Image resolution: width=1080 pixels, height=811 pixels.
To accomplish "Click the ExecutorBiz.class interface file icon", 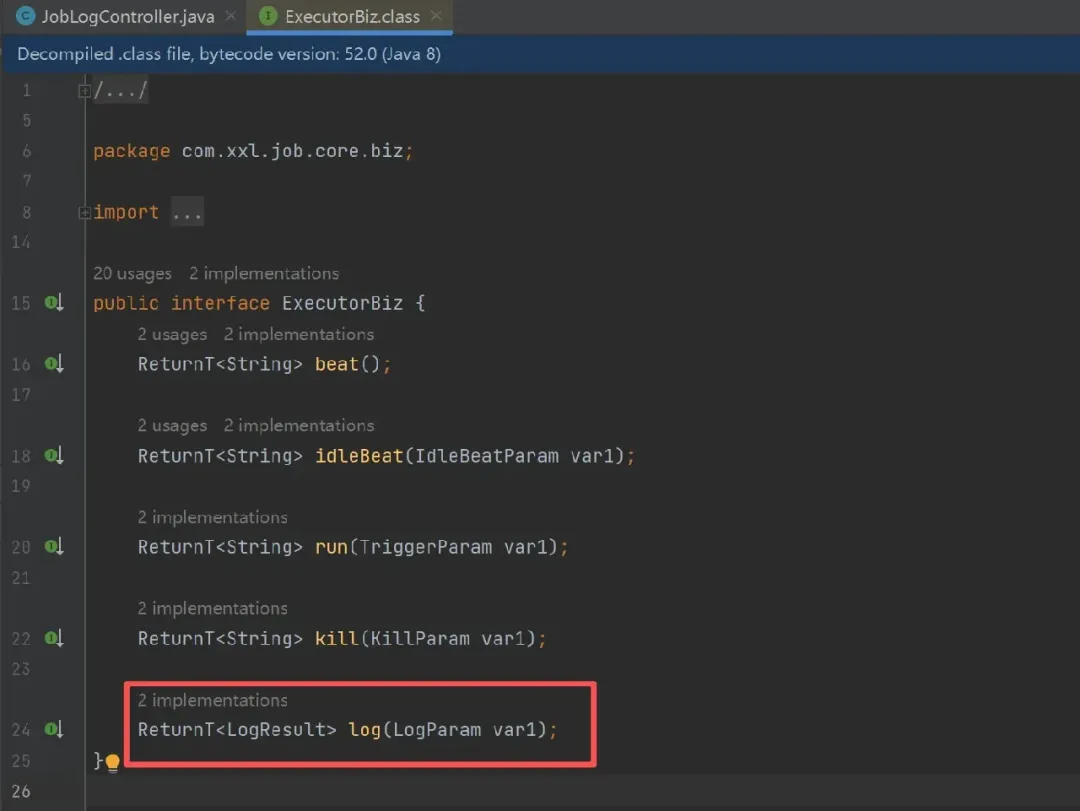I will (268, 17).
